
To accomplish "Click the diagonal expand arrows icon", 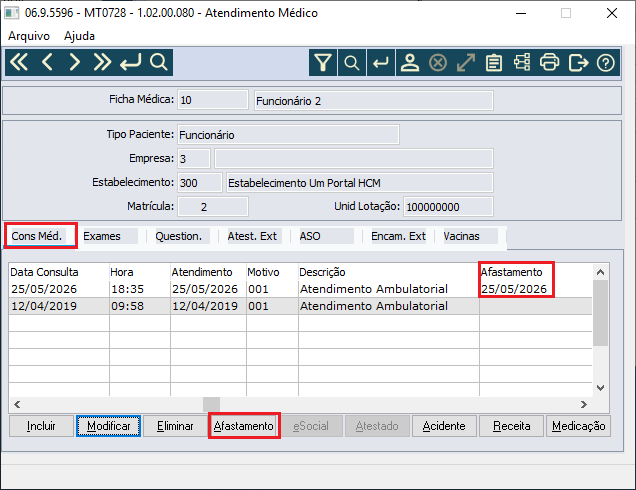I will point(466,63).
